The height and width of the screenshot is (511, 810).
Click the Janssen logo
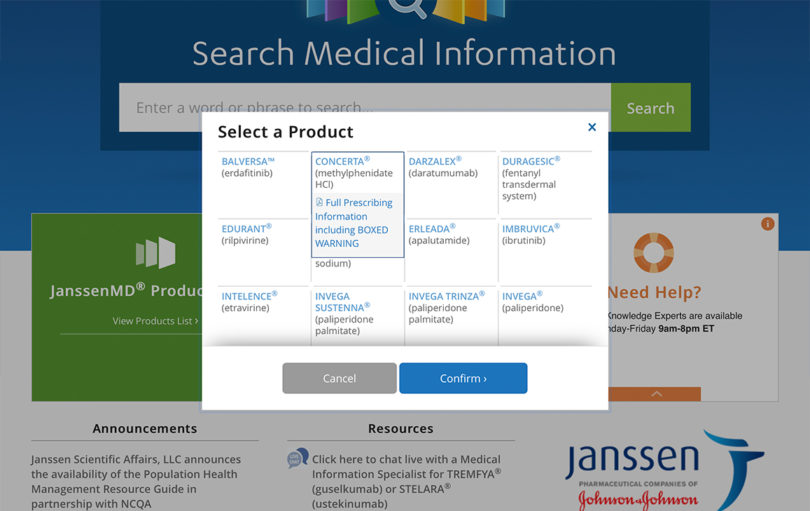point(664,470)
